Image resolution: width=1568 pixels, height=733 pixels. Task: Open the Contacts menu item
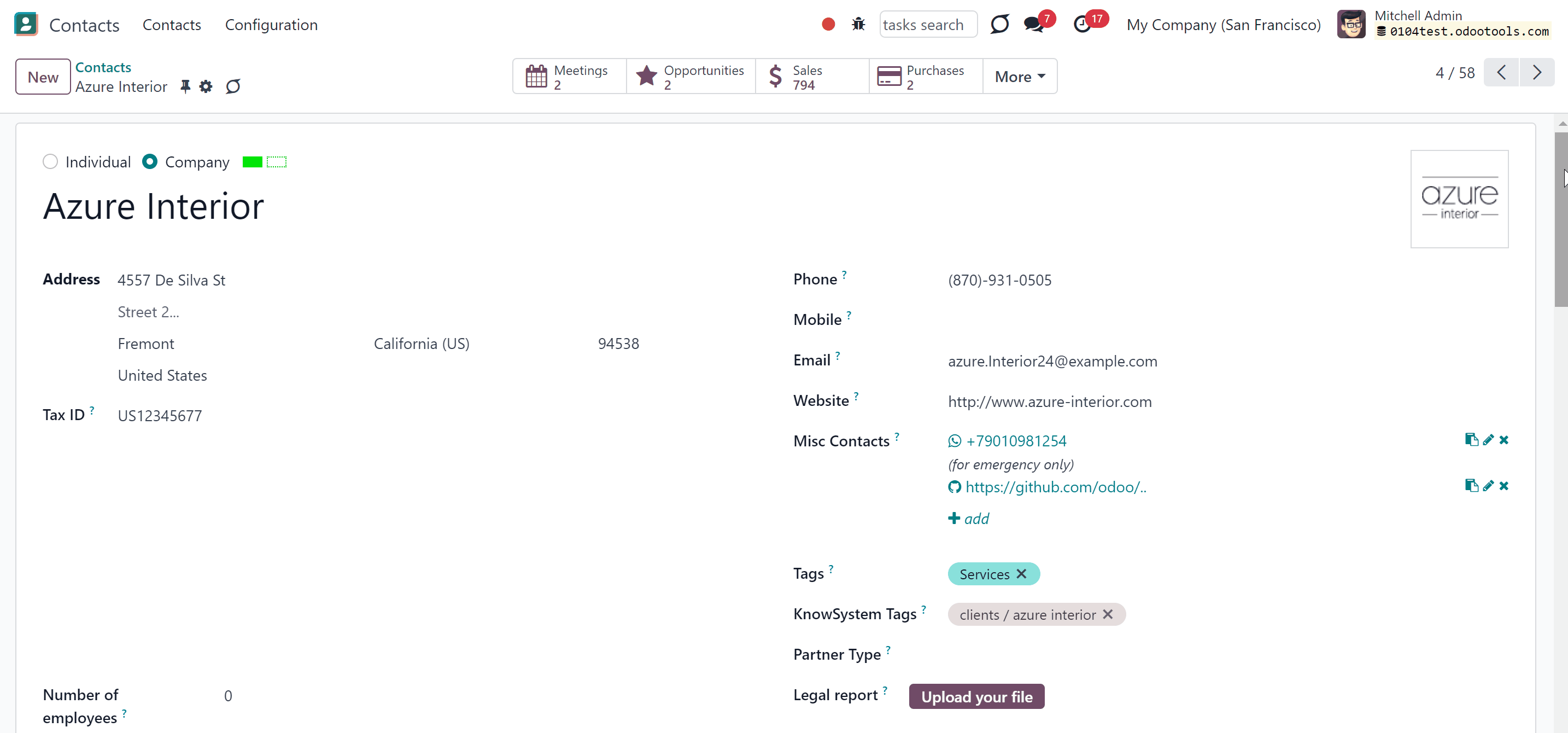172,25
